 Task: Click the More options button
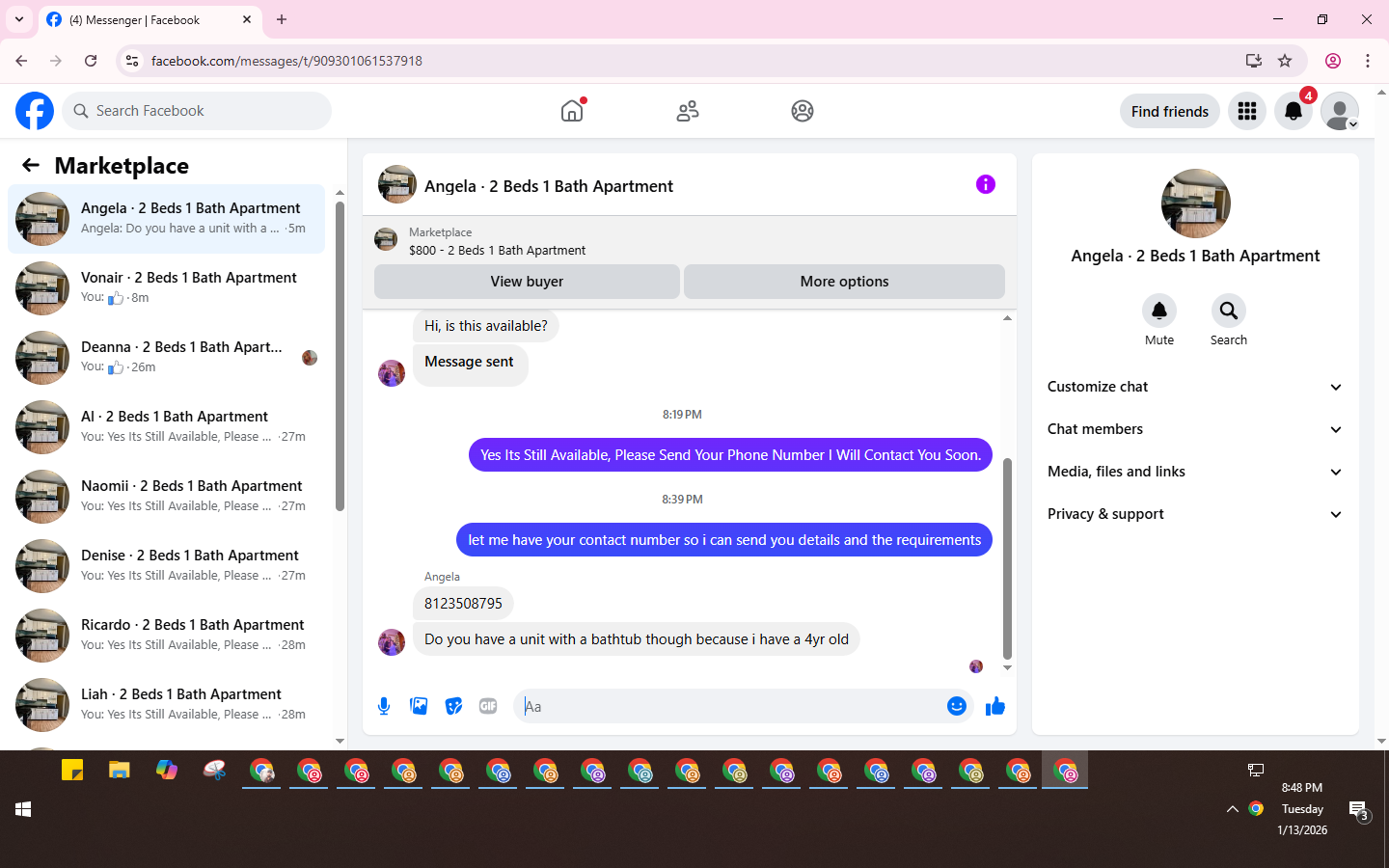844,282
